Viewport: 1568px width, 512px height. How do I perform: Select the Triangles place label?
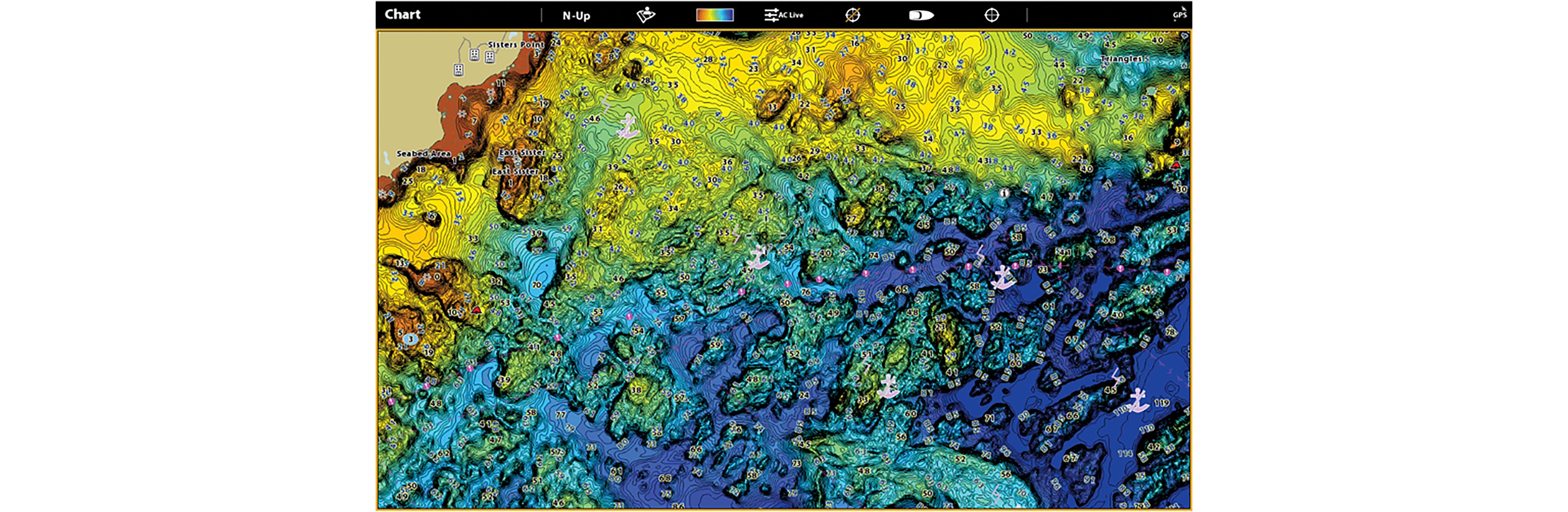point(1121,58)
